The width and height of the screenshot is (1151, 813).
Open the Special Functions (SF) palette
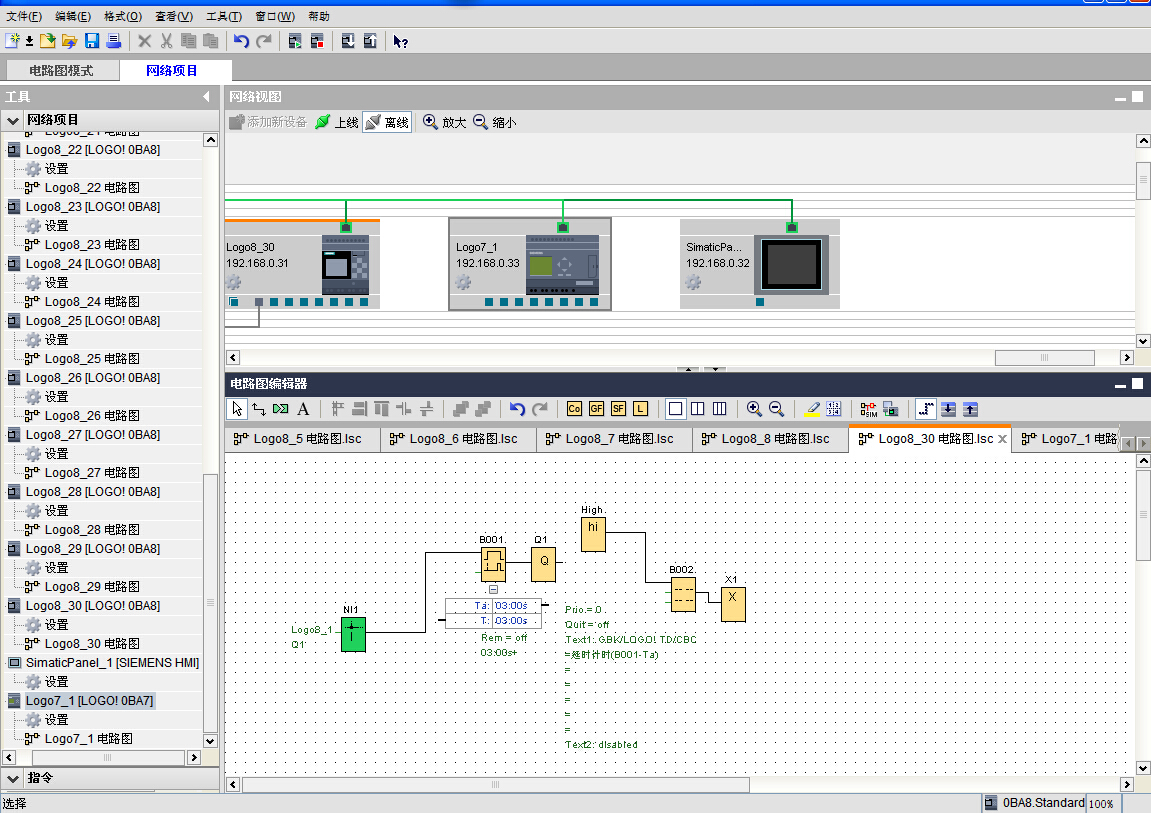pyautogui.click(x=618, y=409)
